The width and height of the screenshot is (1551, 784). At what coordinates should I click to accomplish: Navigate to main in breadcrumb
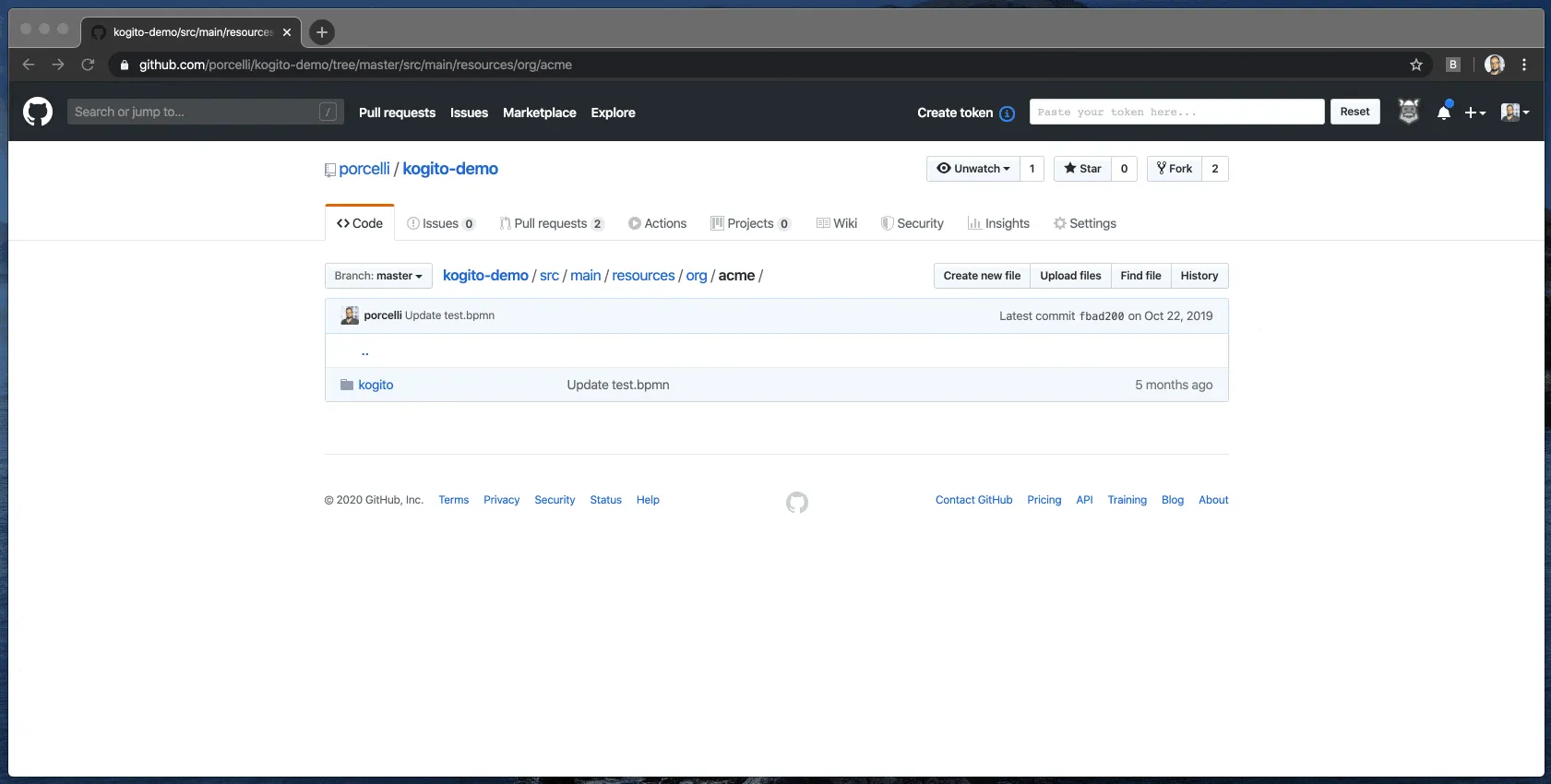point(585,276)
